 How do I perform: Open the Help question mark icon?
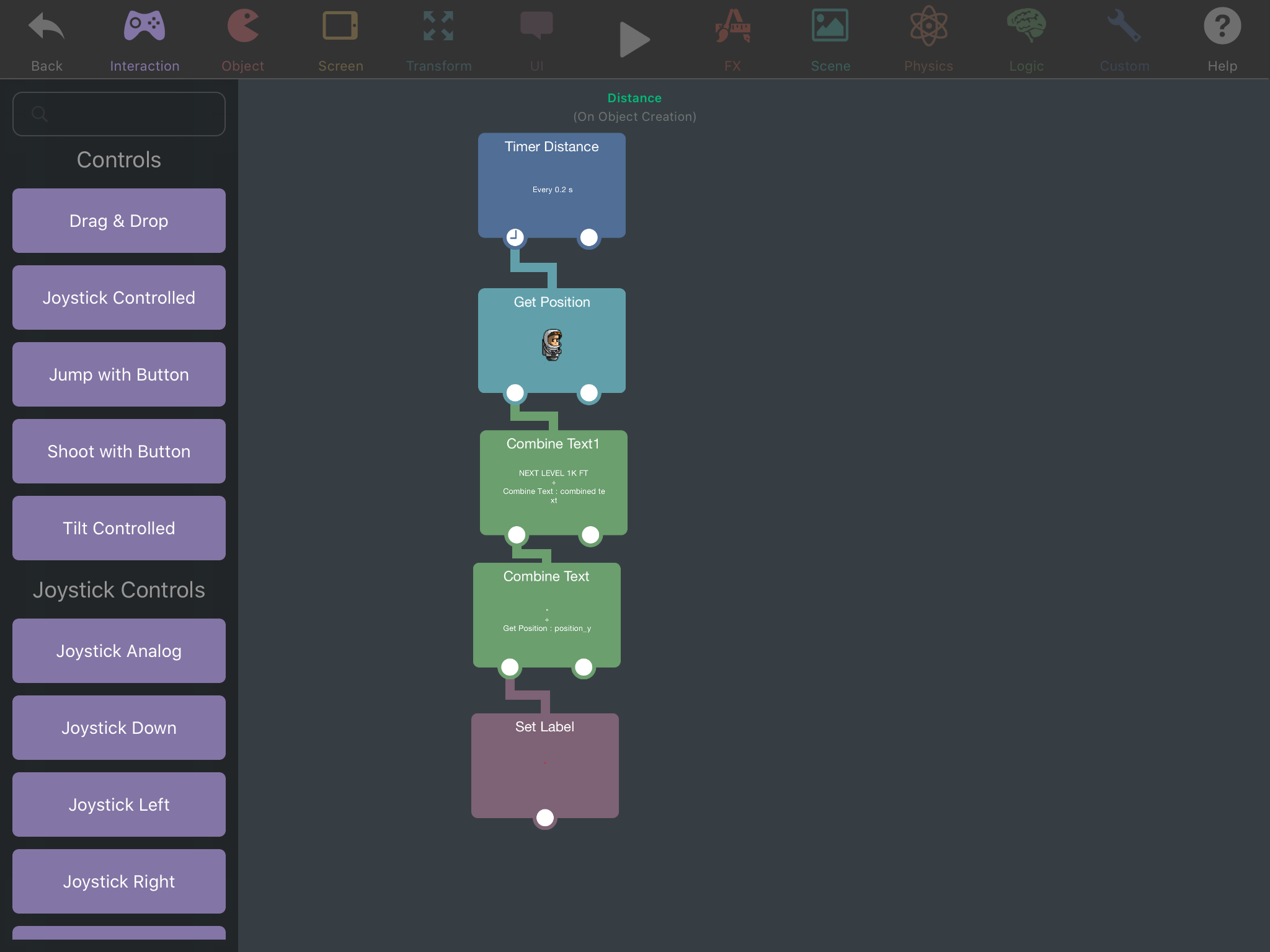[1222, 27]
